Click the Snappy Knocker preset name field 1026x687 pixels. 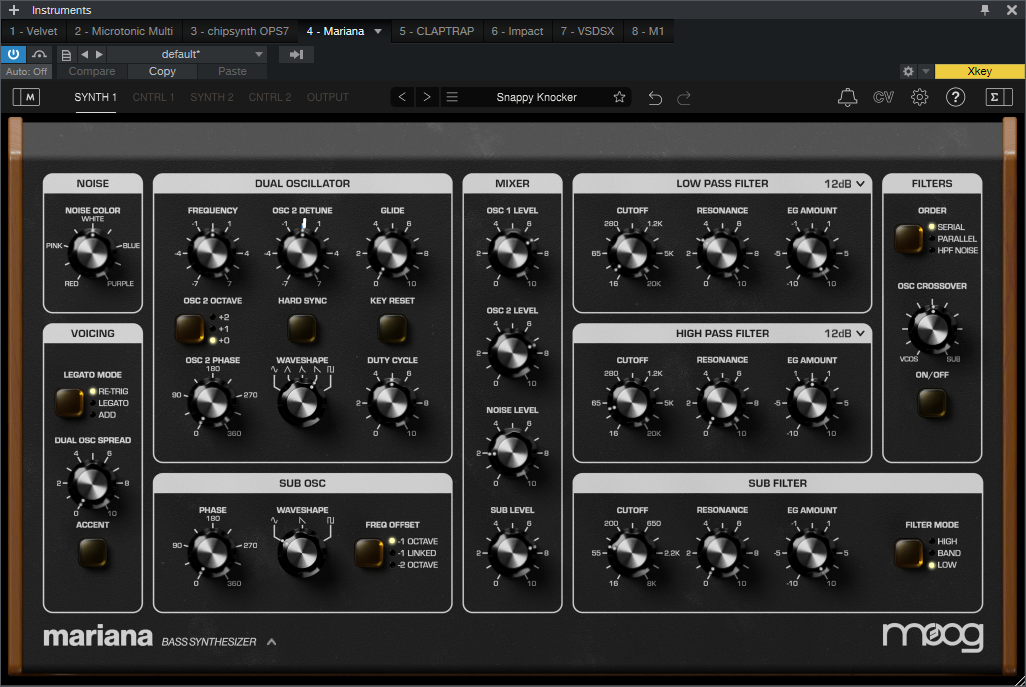pos(536,97)
